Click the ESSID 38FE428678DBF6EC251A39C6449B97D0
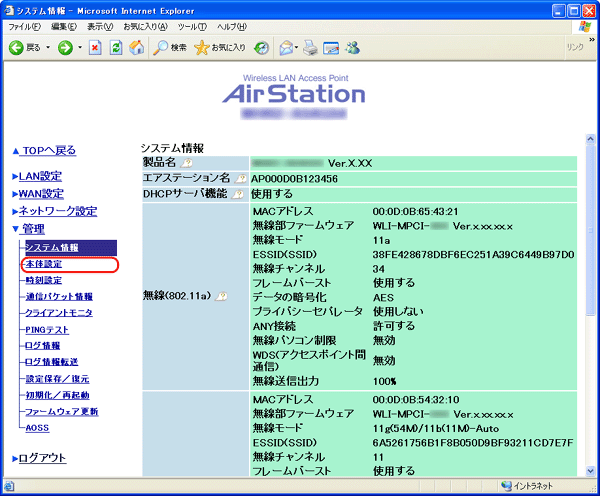 tap(473, 255)
